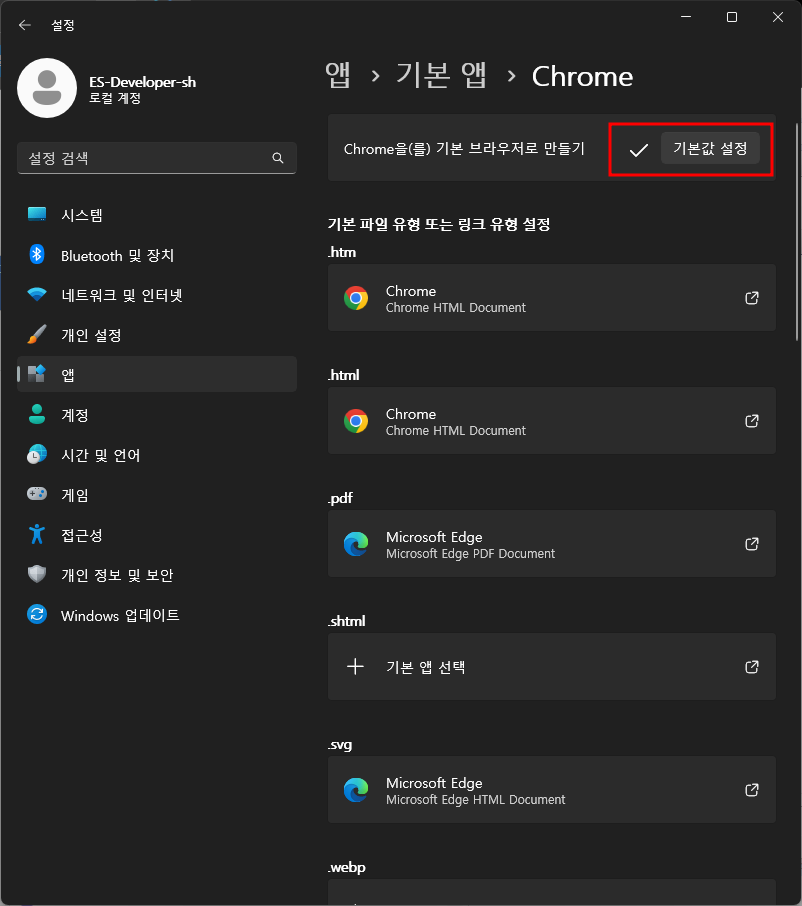The width and height of the screenshot is (802, 906).
Task: Click the 앱 breadcrumb link
Action: [x=338, y=75]
